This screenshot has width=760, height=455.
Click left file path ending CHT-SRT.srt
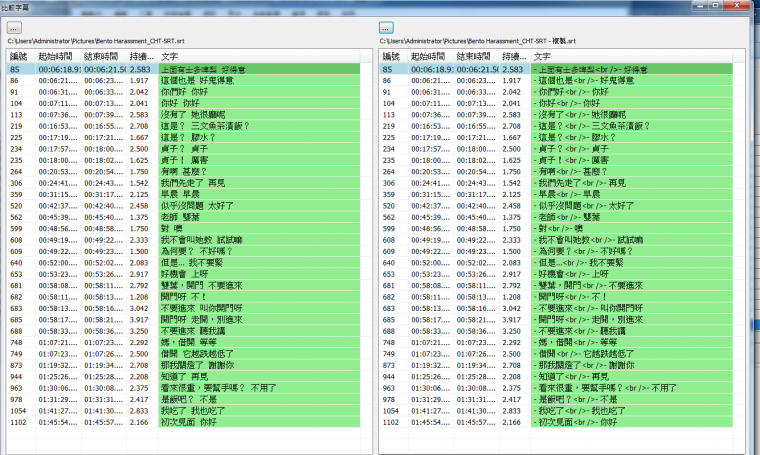click(x=96, y=41)
